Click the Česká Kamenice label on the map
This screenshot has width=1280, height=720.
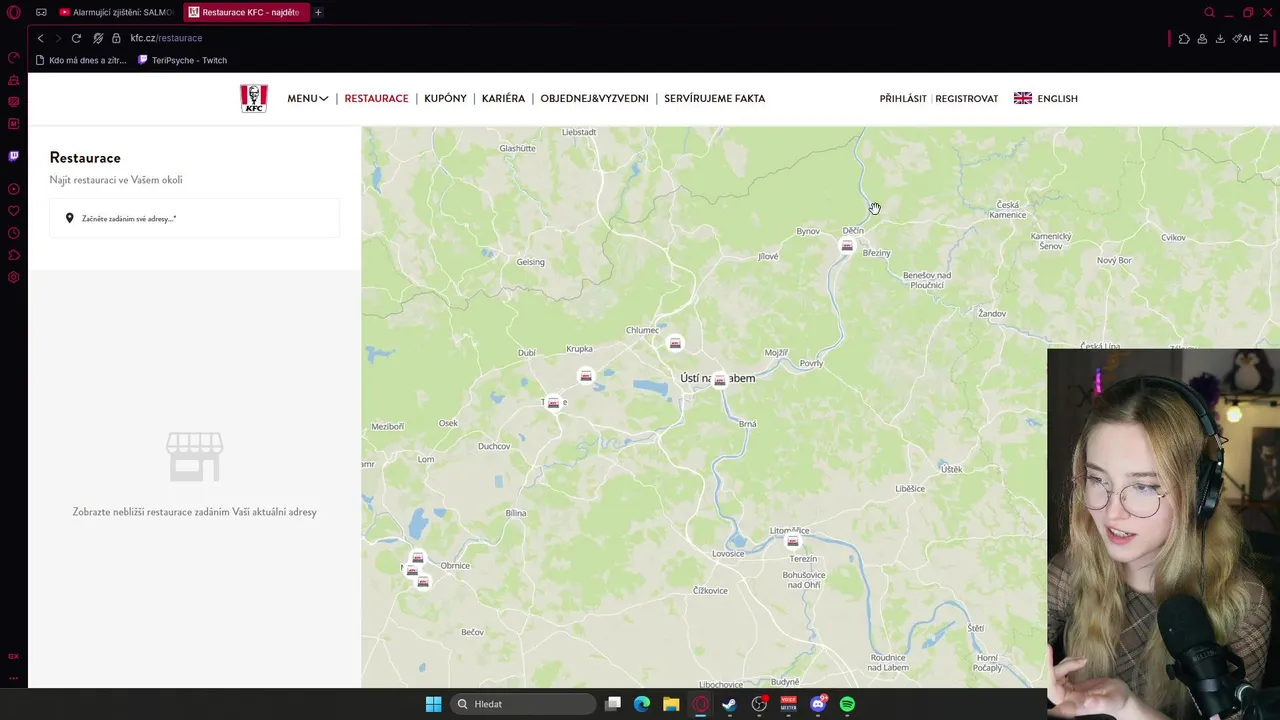1007,209
